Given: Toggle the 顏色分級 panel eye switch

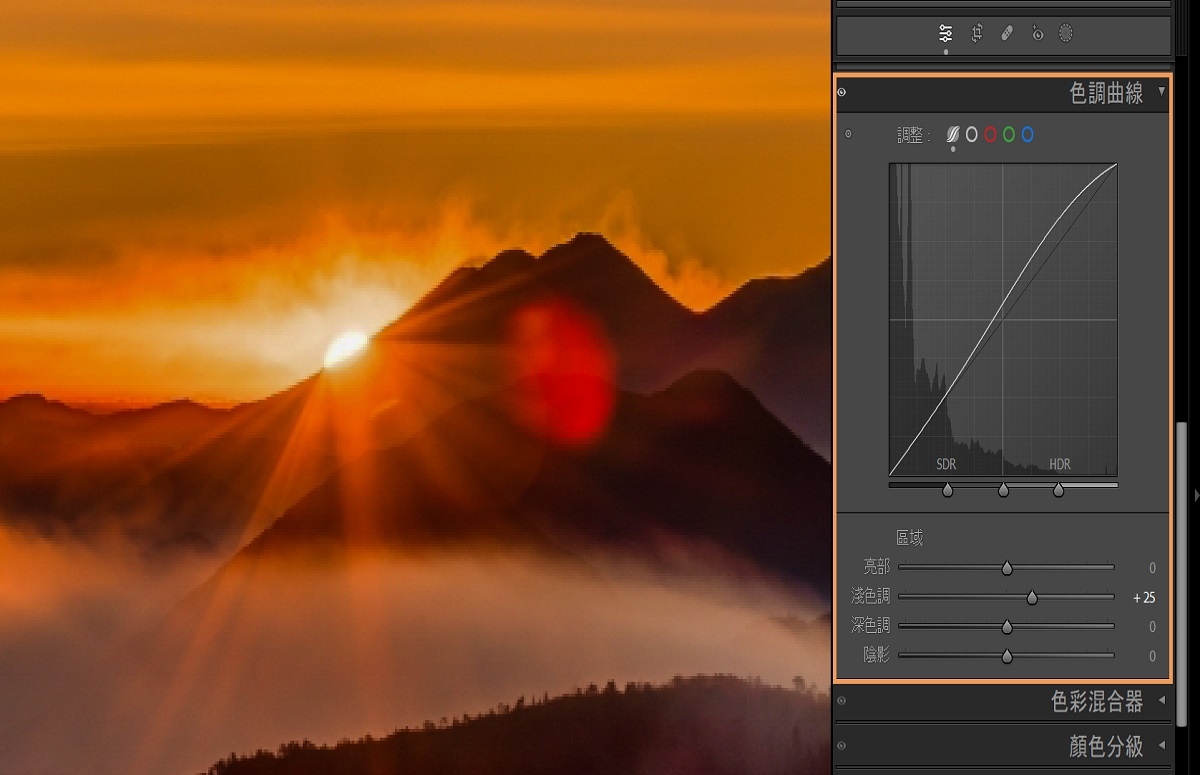Looking at the screenshot, I should (x=842, y=745).
